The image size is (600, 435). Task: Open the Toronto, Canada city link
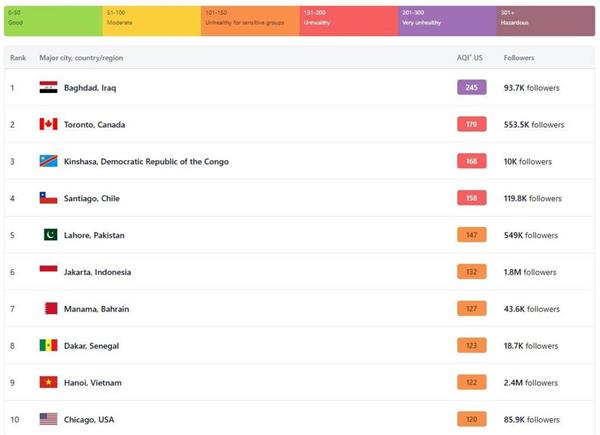94,124
